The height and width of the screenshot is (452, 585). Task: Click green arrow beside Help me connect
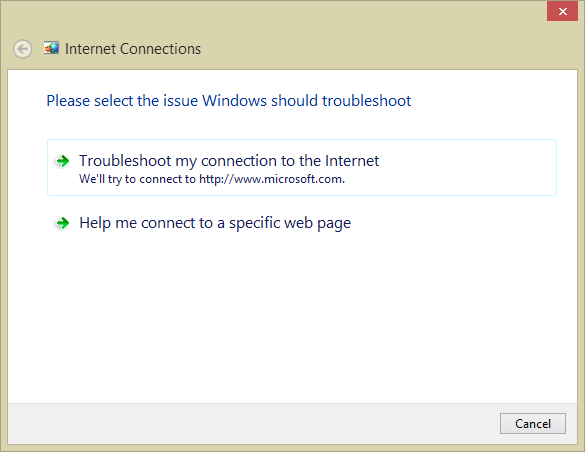63,223
